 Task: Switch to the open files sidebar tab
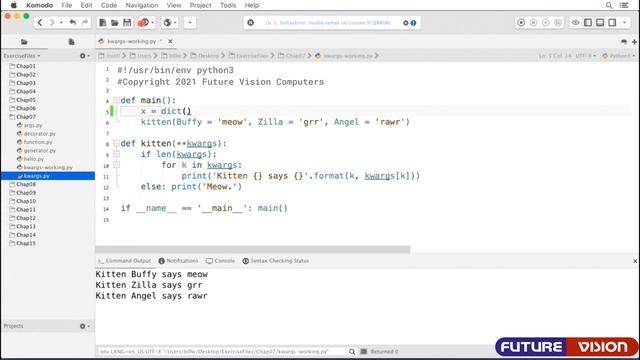pyautogui.click(x=71, y=42)
